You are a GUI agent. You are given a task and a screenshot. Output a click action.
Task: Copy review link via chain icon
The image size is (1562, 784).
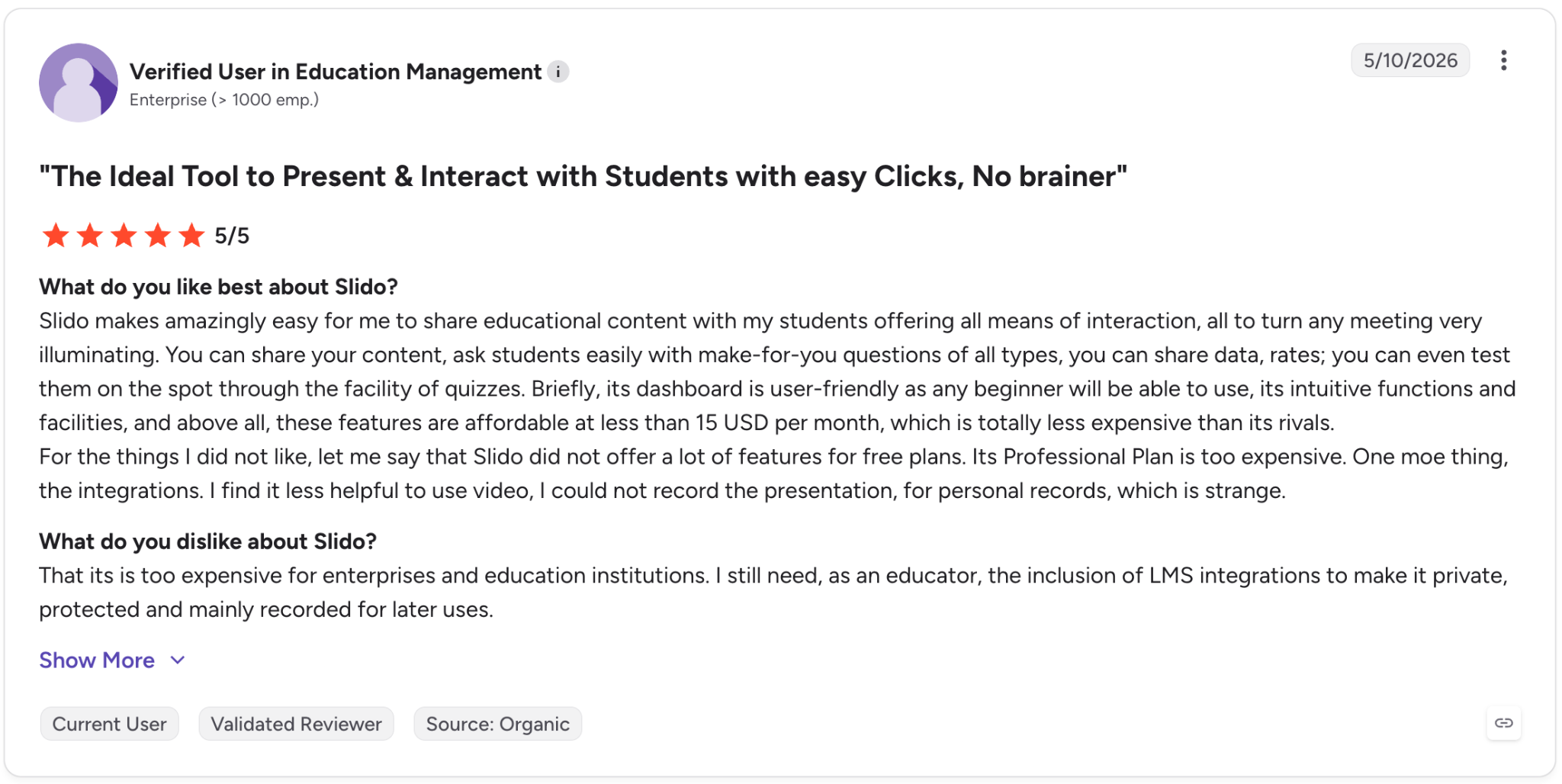(1503, 723)
